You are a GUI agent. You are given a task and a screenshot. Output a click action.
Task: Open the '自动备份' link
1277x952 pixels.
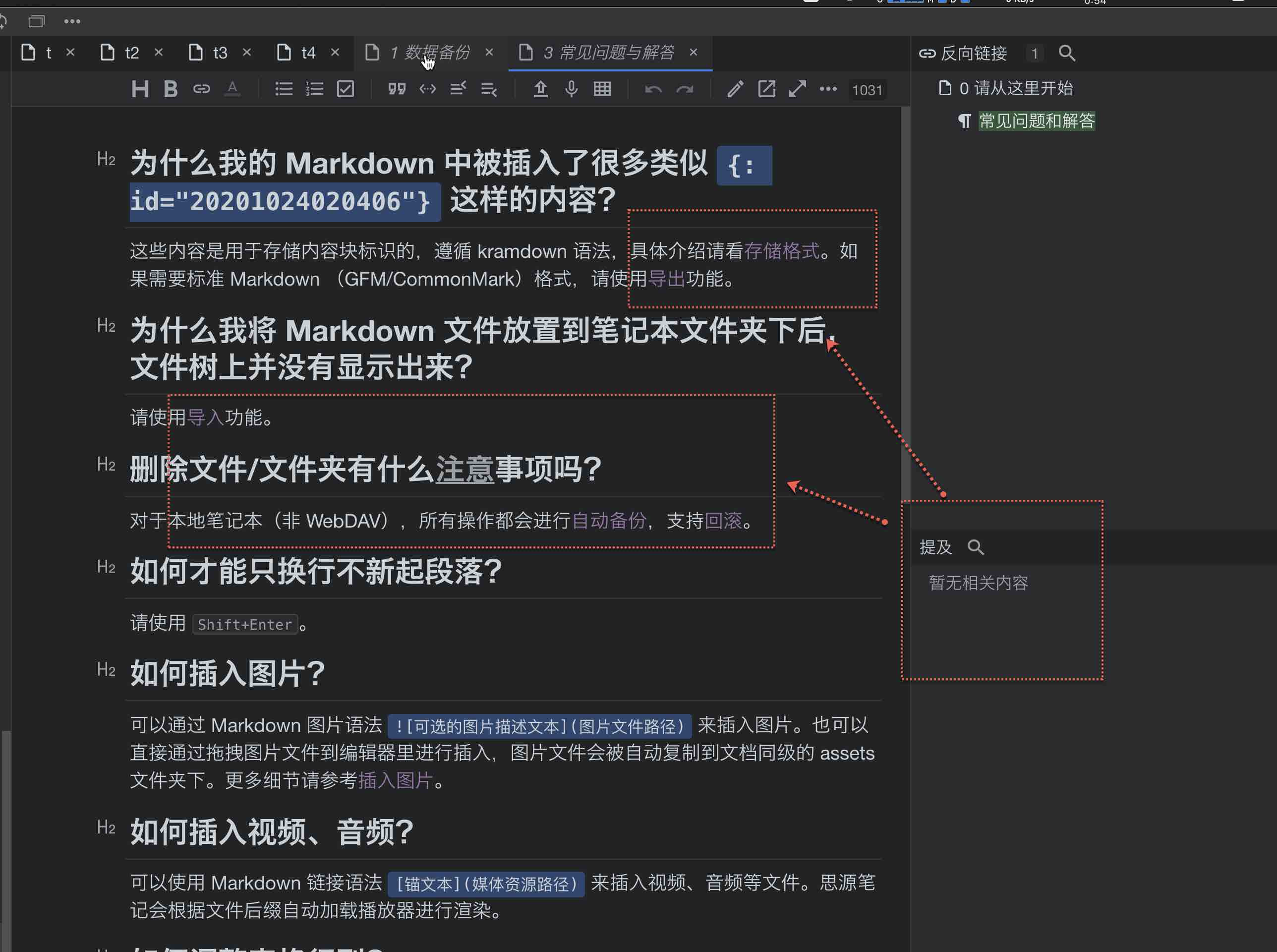(x=609, y=521)
